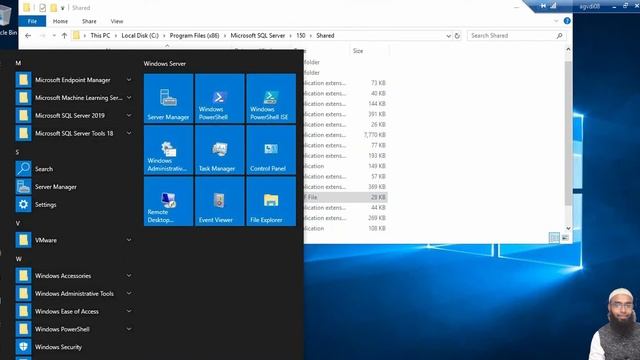
Task: Launch the Windows PowerShell tile
Action: (220, 98)
